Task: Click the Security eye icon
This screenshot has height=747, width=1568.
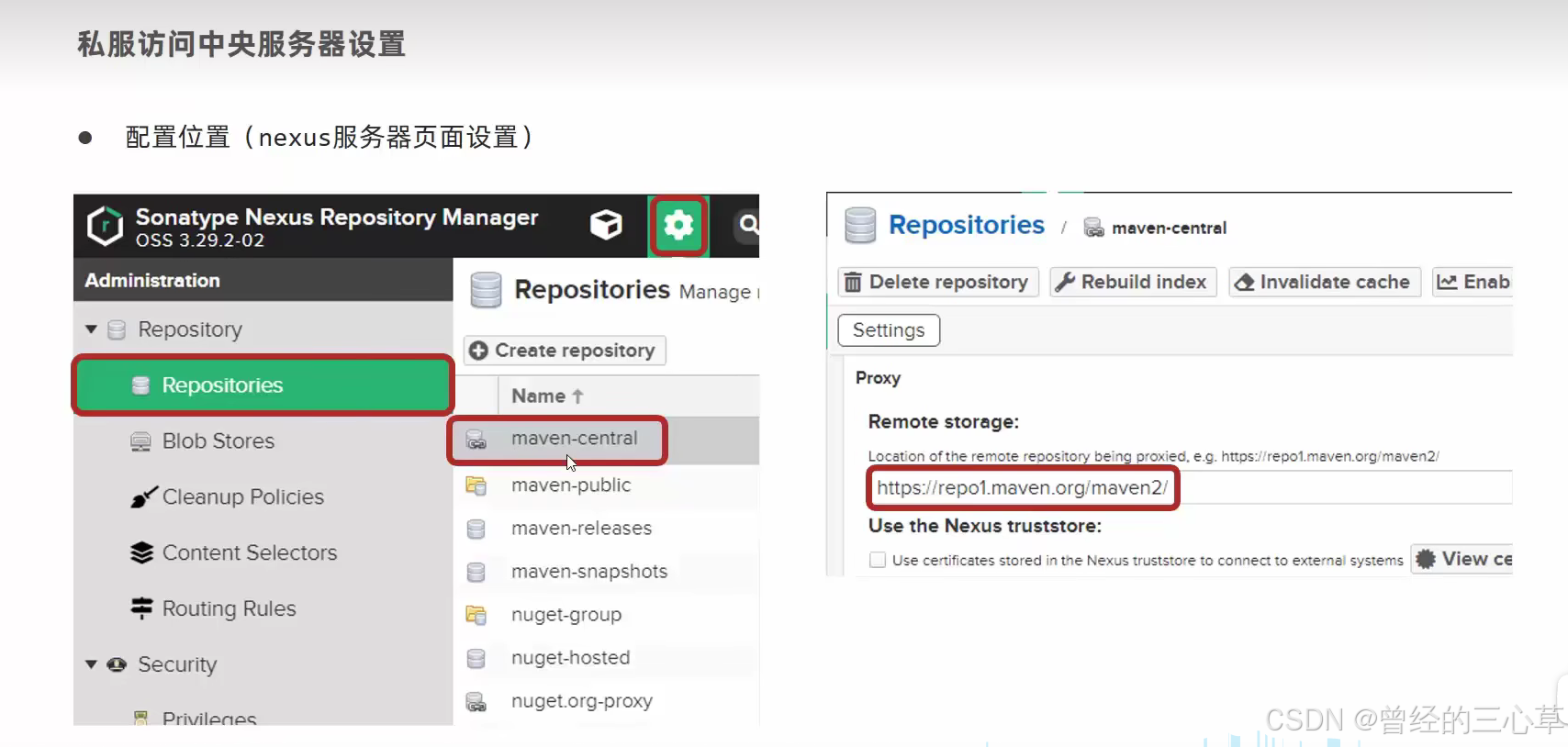Action: [117, 664]
